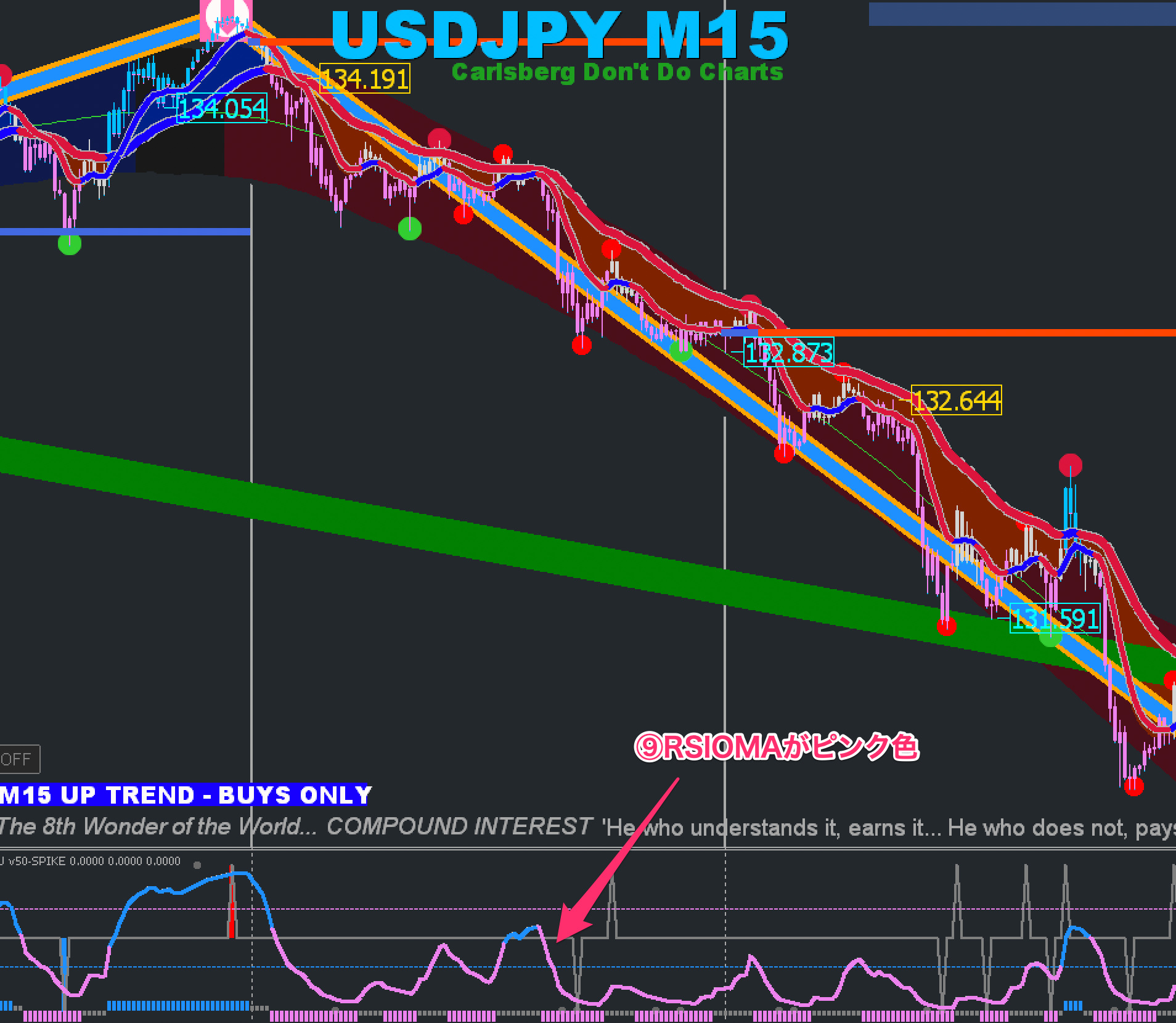Click the M15 UP TREND - BUYS ONLY label
This screenshot has width=1176, height=1023.
click(185, 795)
